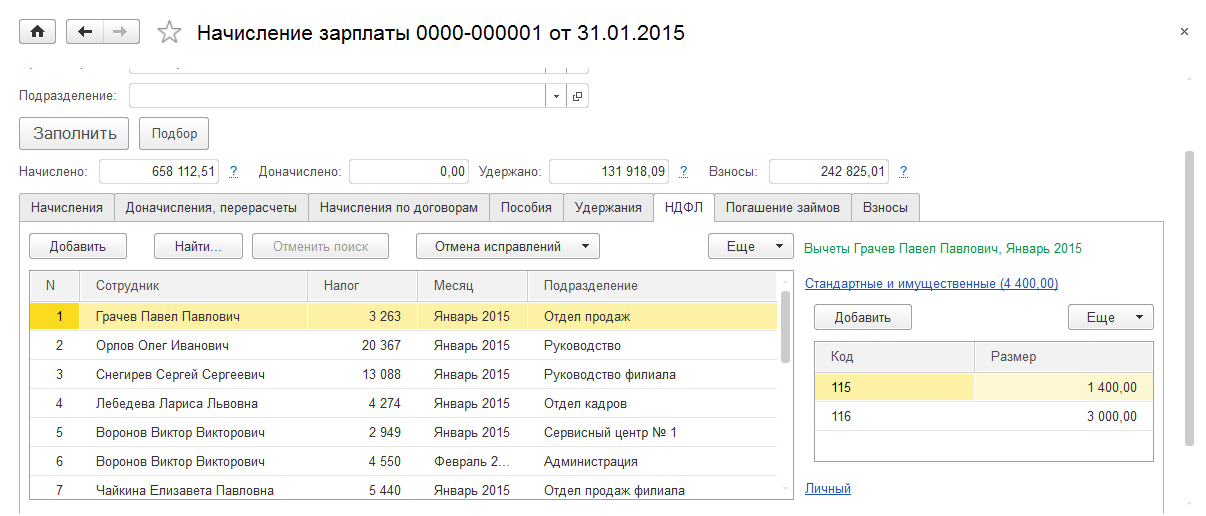Select row Чайкина Елизавета Павловна
This screenshot has width=1206, height=516.
tap(403, 490)
